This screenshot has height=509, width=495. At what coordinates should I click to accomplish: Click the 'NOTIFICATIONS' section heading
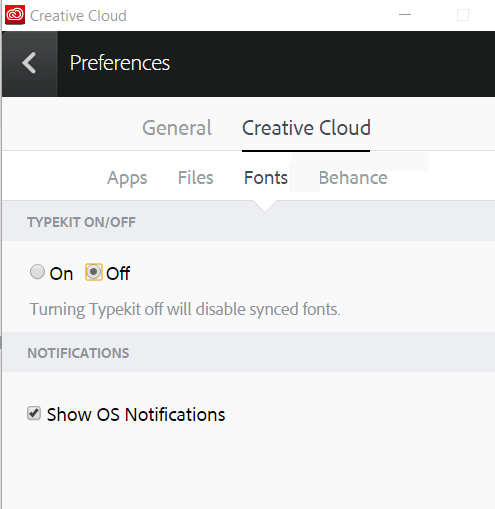[x=78, y=353]
